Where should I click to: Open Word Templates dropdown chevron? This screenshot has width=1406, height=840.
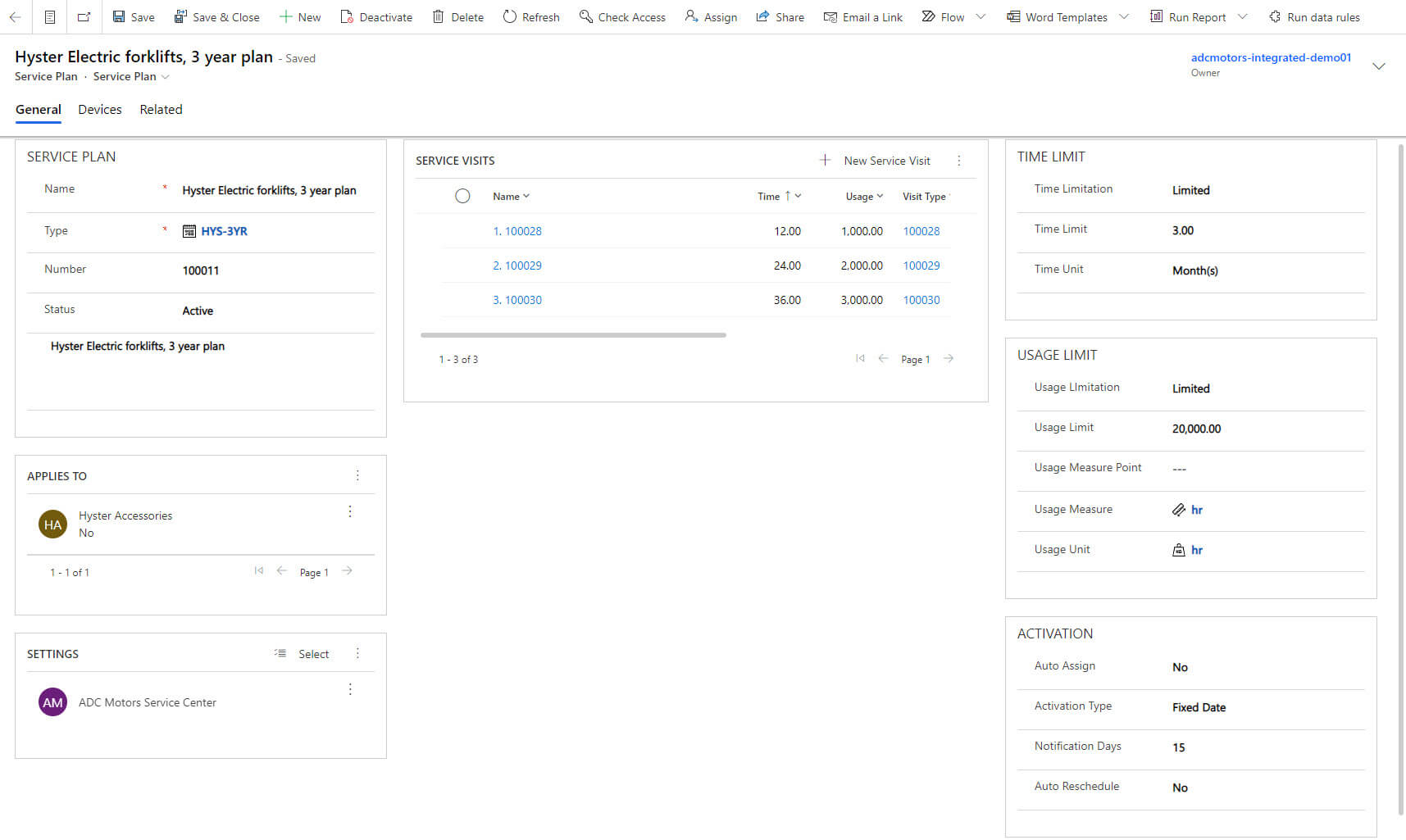click(x=1124, y=17)
